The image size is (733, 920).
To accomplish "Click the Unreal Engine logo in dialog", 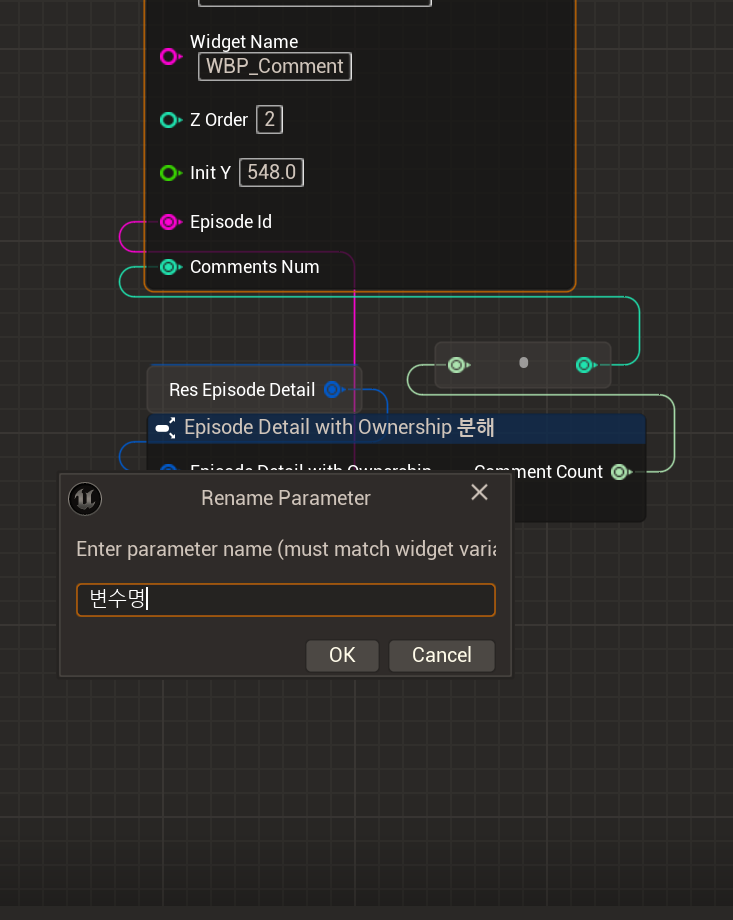I will (85, 498).
